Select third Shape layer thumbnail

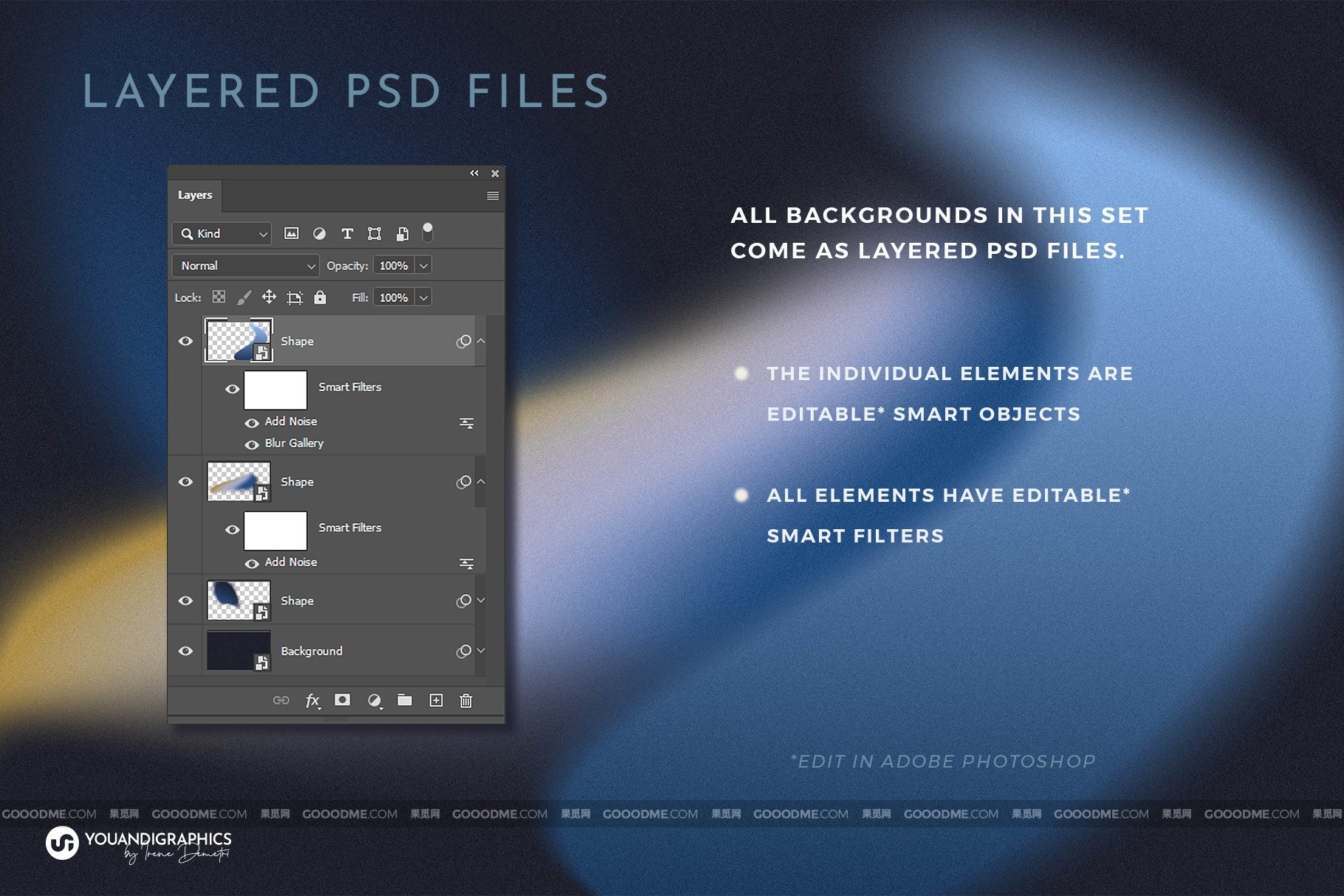click(239, 600)
